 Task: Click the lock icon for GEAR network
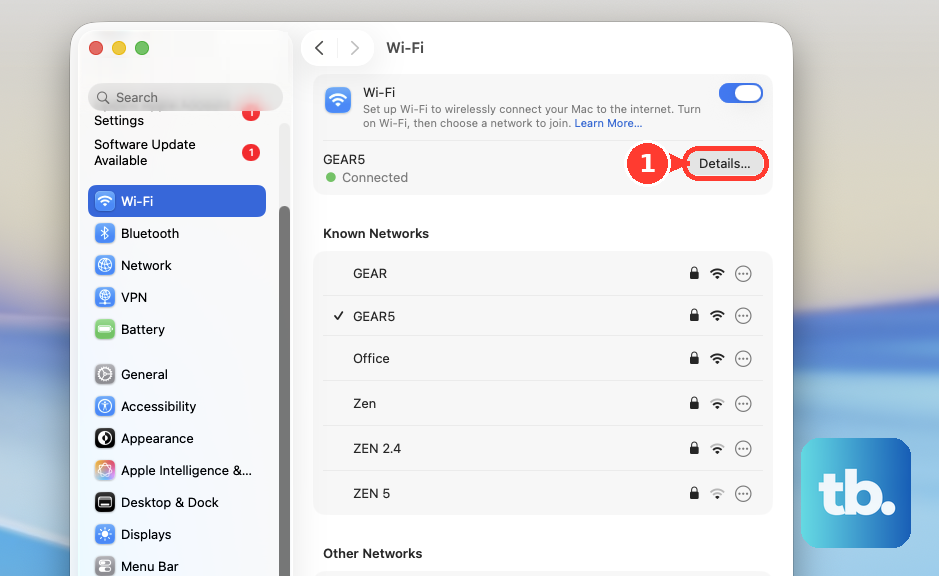(x=694, y=273)
